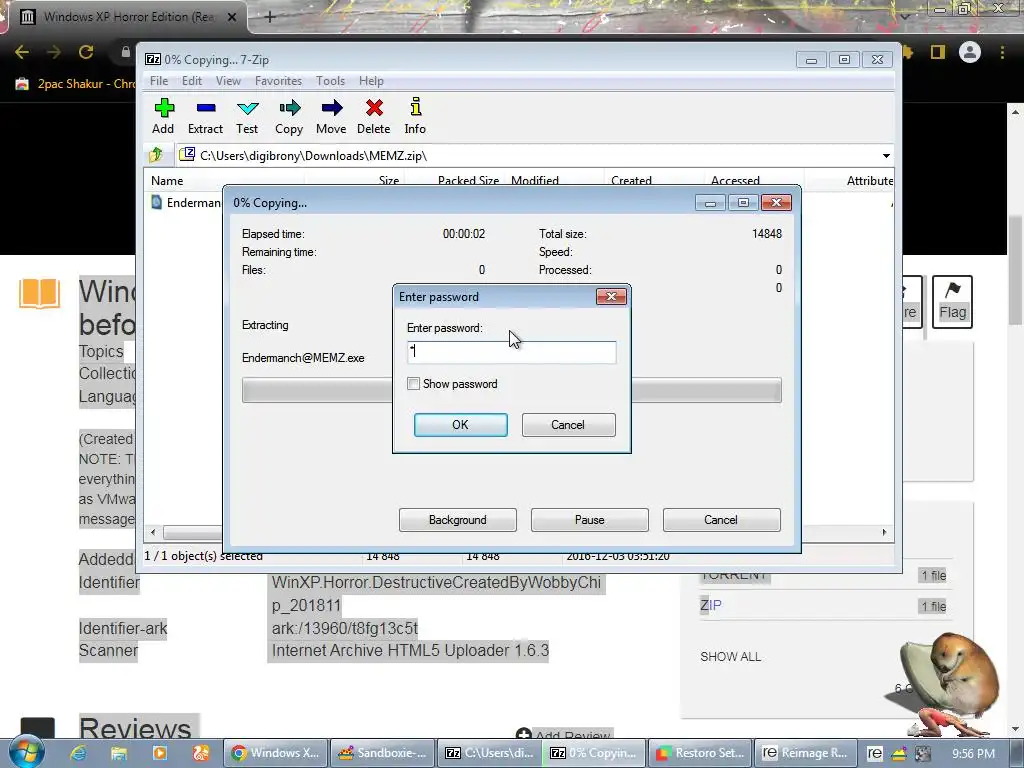Image resolution: width=1024 pixels, height=768 pixels.
Task: Click the 2pac Shakur bookmark
Action: pos(75,84)
